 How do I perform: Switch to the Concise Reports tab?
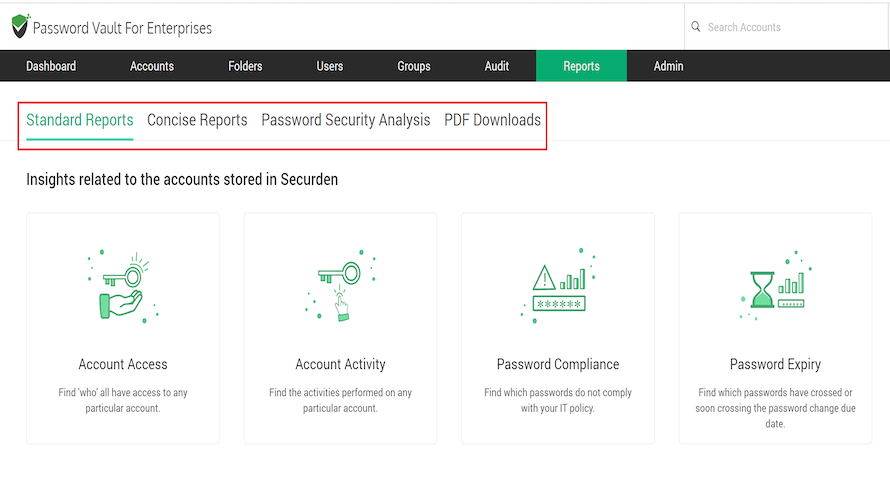[x=197, y=120]
